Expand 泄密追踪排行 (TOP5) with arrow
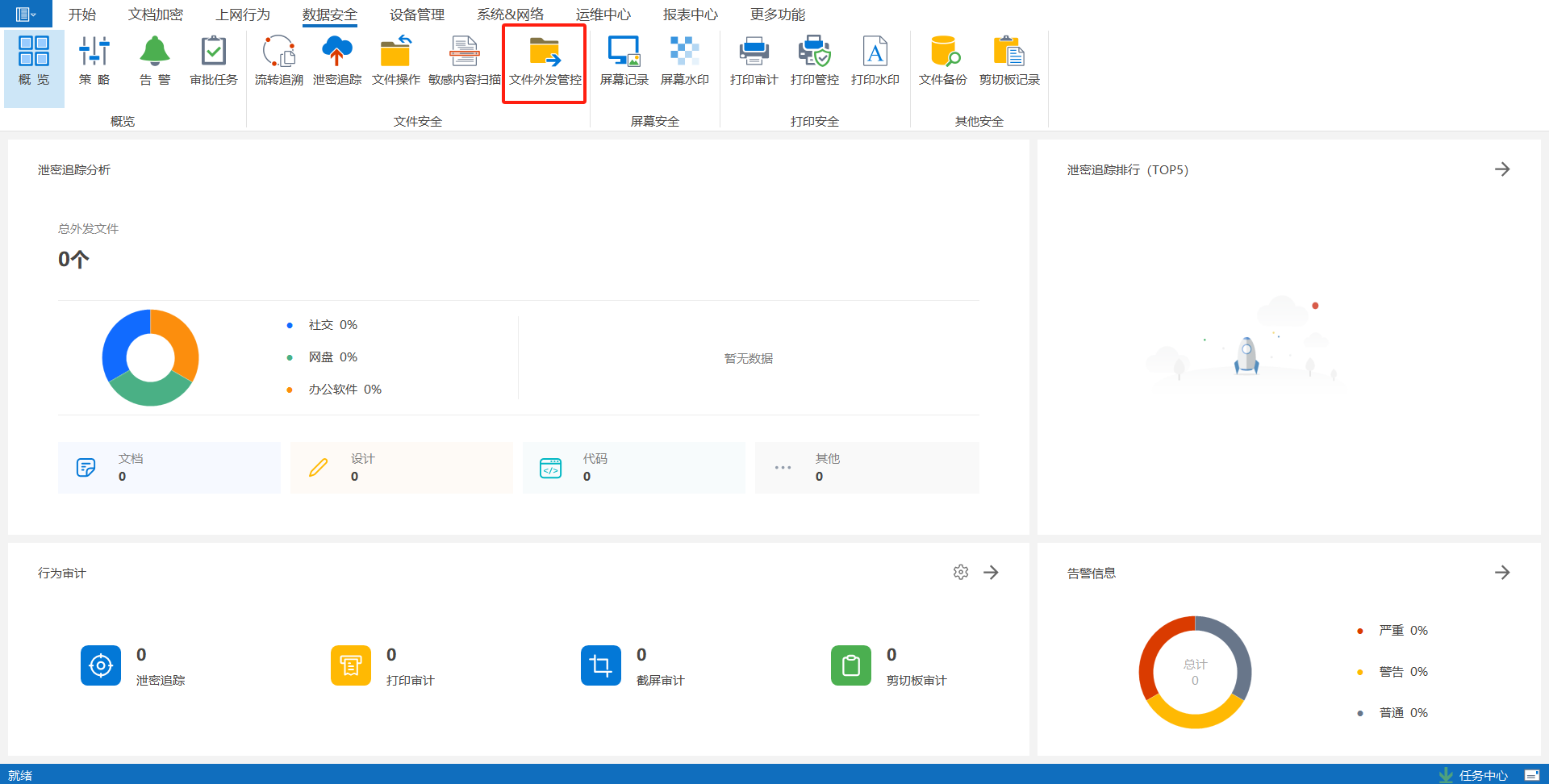 (x=1501, y=169)
